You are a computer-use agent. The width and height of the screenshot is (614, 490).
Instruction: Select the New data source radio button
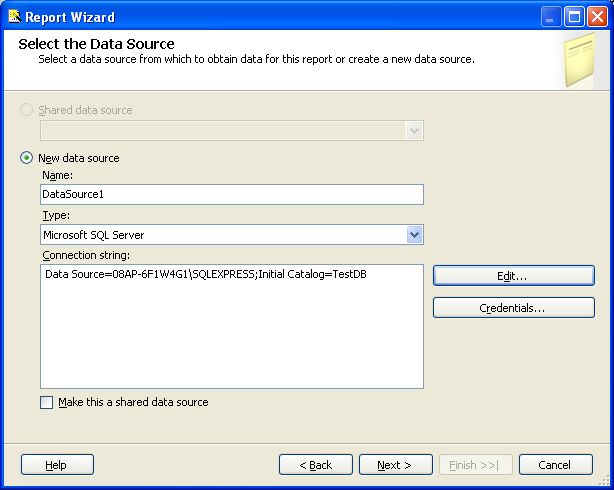[x=26, y=158]
